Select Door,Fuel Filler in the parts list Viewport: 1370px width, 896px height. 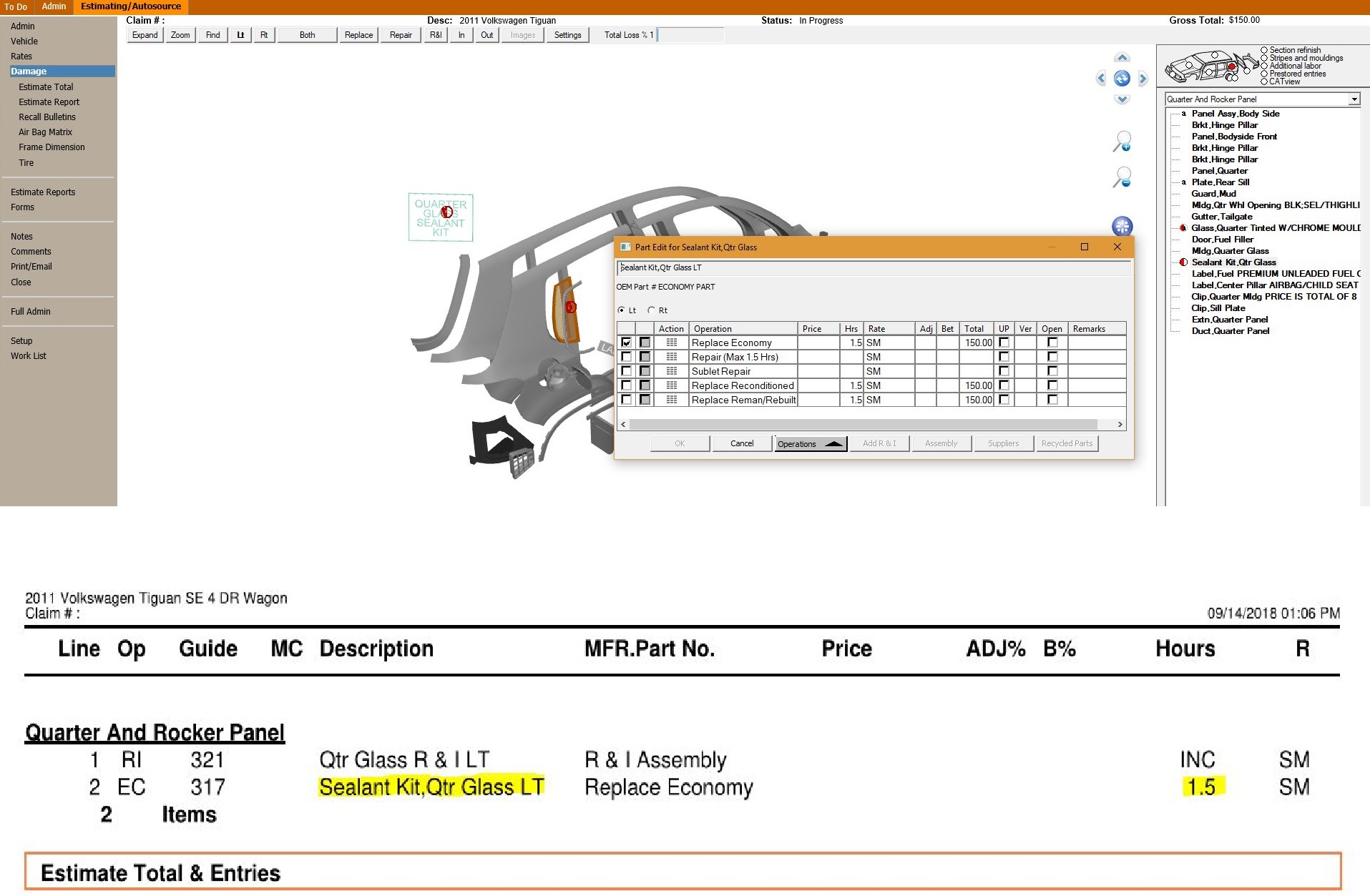(1222, 240)
